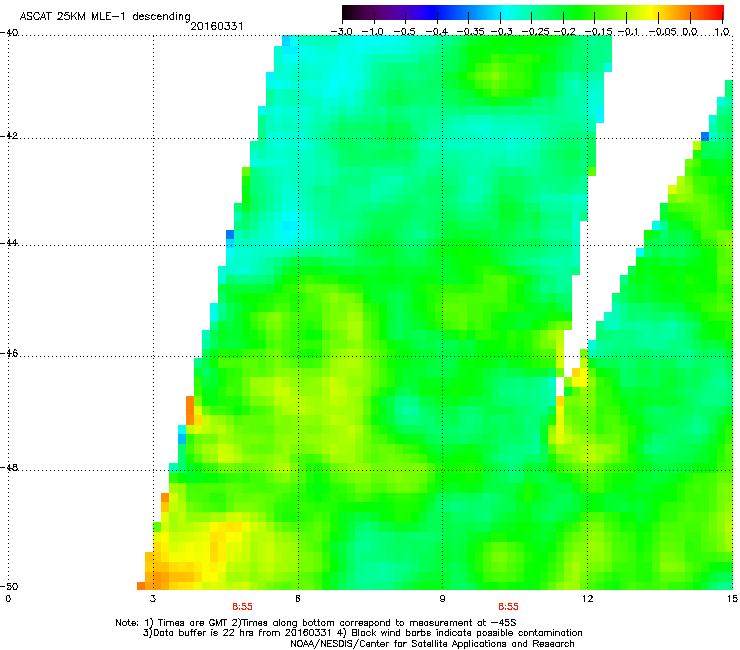Click the date 20160331 beneath the title

[217, 26]
